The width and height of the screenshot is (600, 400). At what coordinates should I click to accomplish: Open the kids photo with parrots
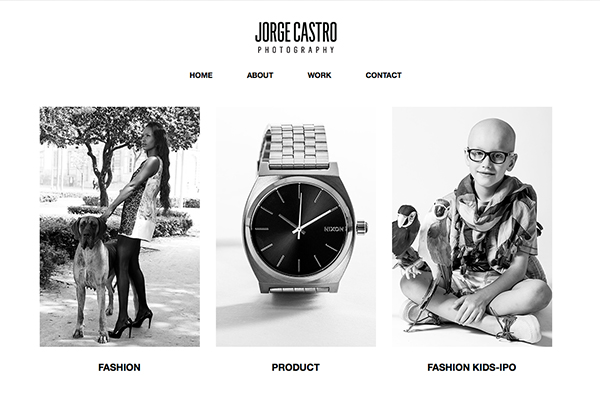(x=472, y=227)
